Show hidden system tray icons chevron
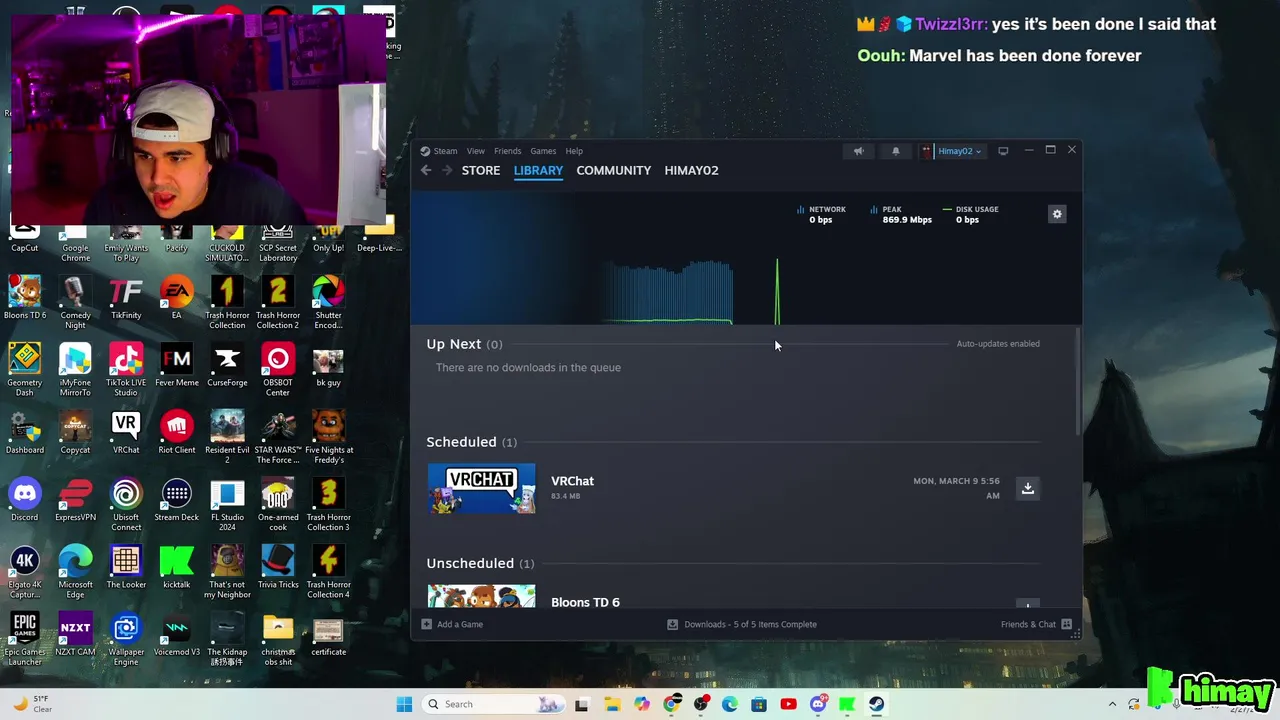The height and width of the screenshot is (720, 1280). [1112, 704]
